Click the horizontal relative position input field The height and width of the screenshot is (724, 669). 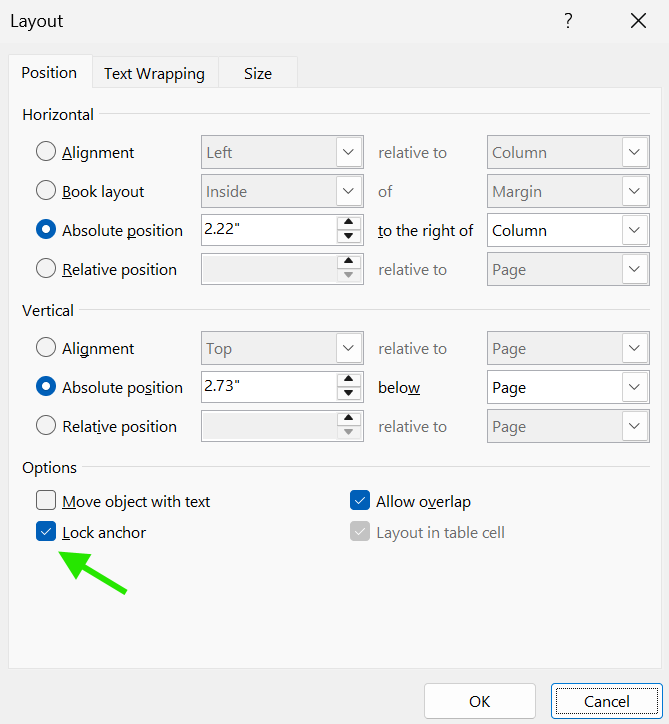click(269, 269)
